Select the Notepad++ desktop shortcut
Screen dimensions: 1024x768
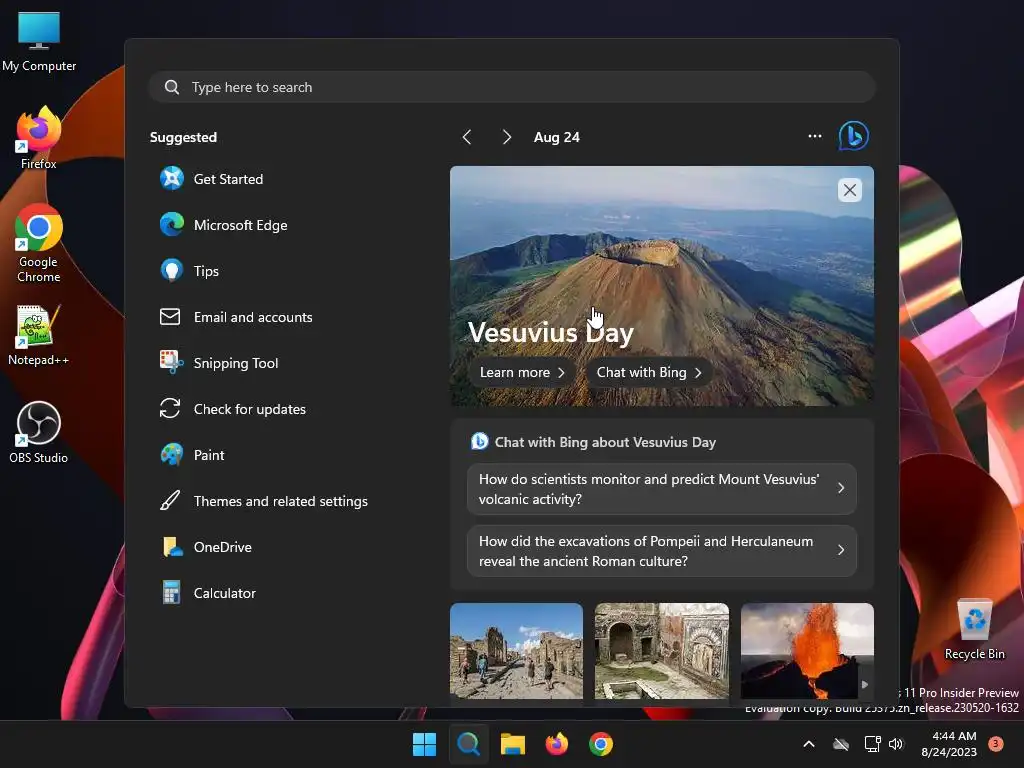39,335
